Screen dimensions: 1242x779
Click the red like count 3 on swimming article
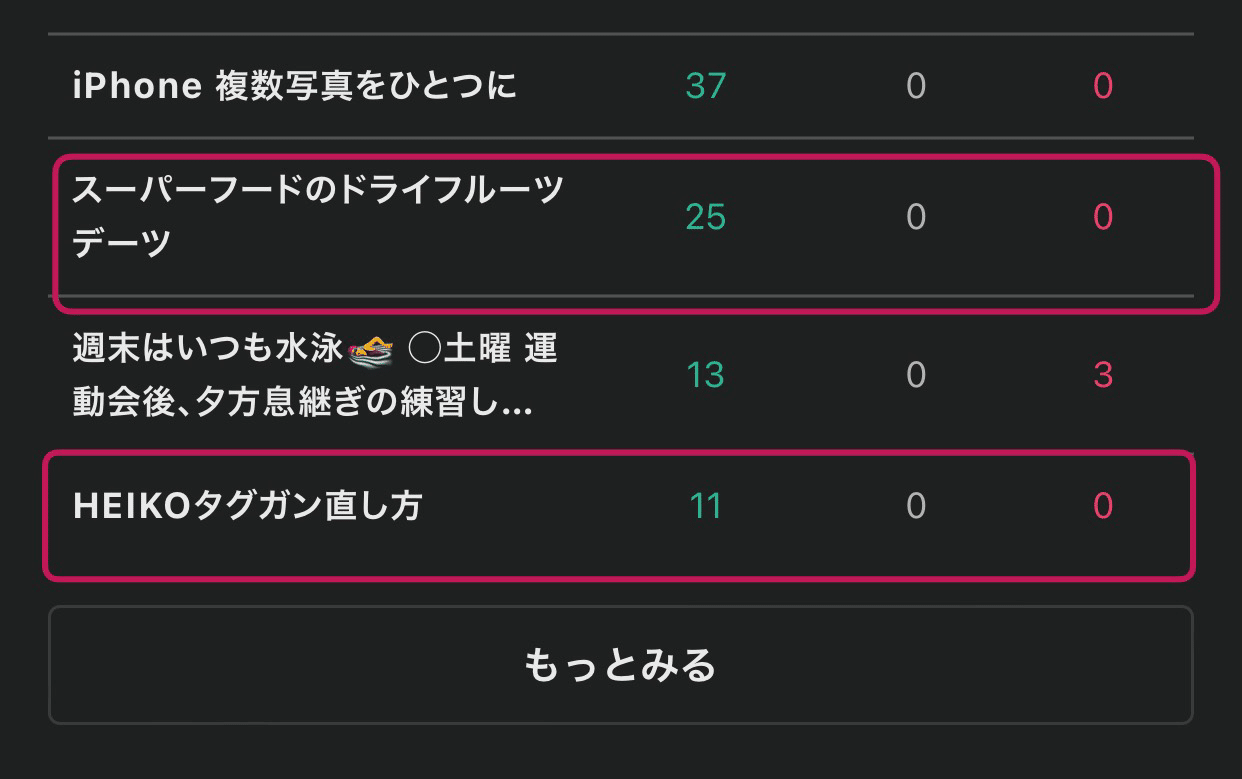click(1101, 376)
